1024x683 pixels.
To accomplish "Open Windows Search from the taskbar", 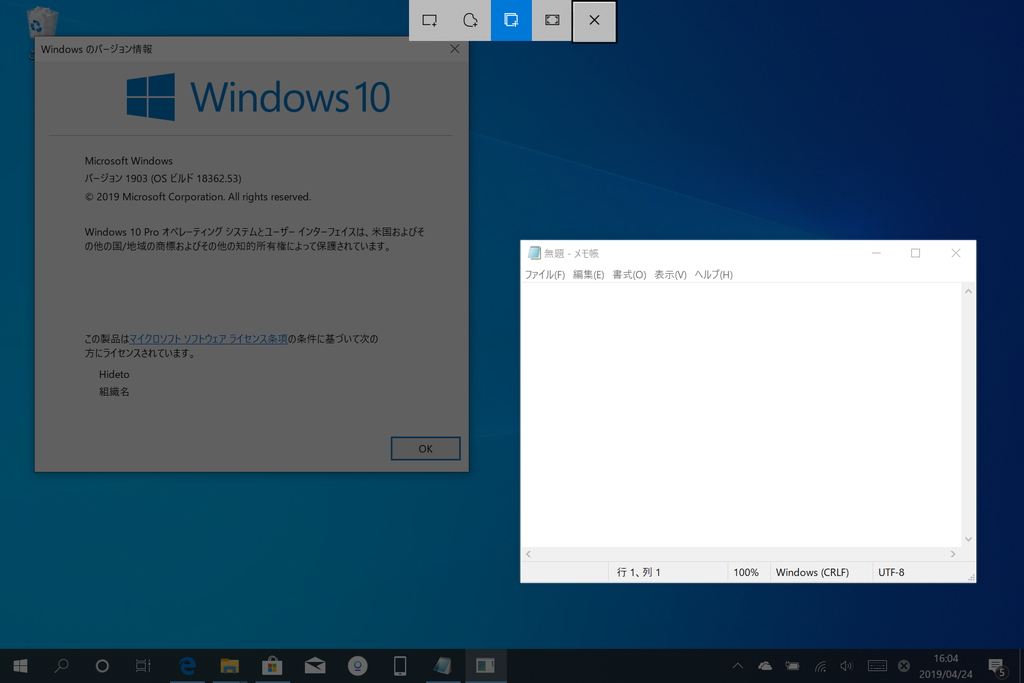I will point(61,665).
